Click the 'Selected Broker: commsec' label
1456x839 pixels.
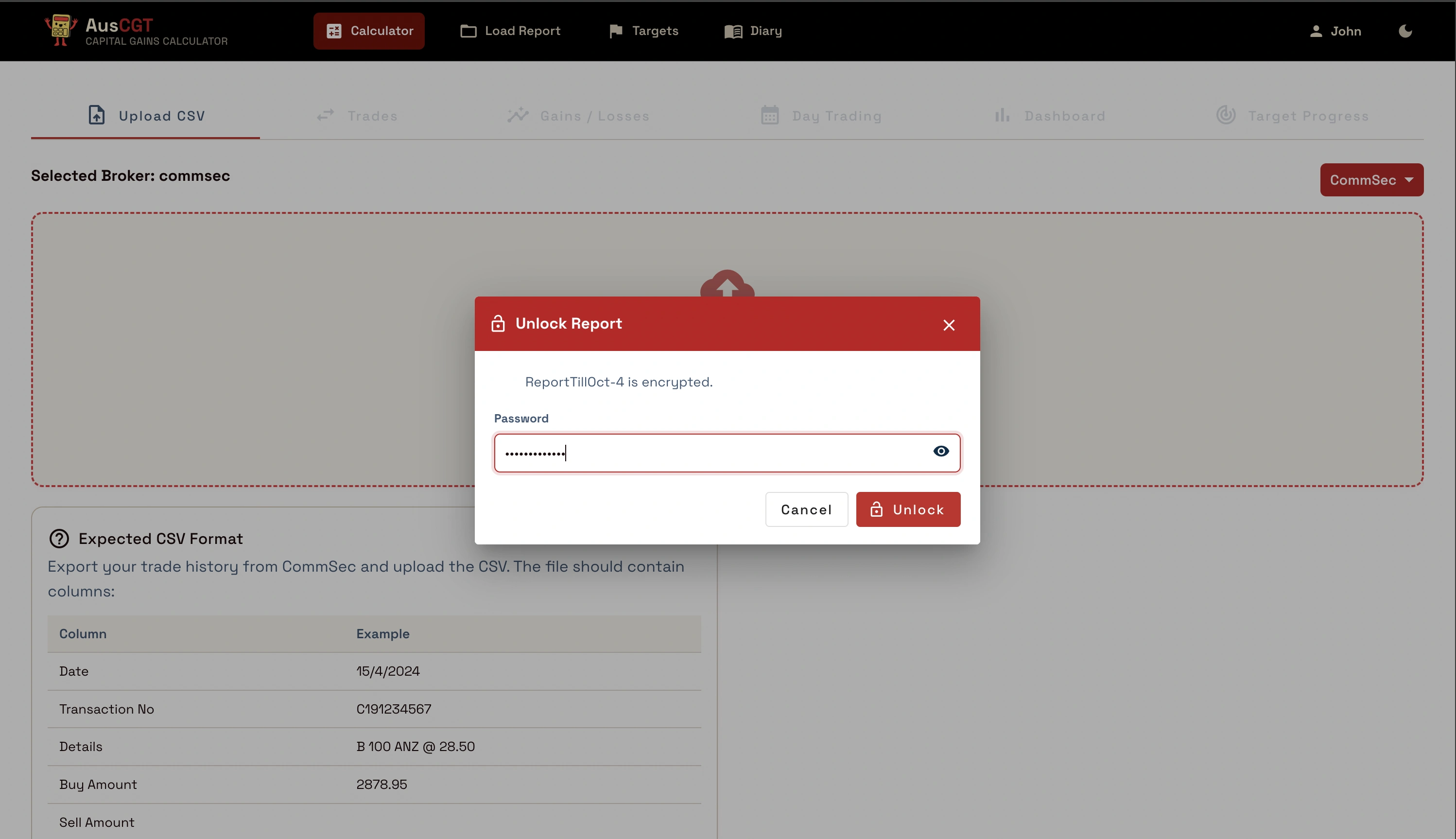(x=130, y=176)
